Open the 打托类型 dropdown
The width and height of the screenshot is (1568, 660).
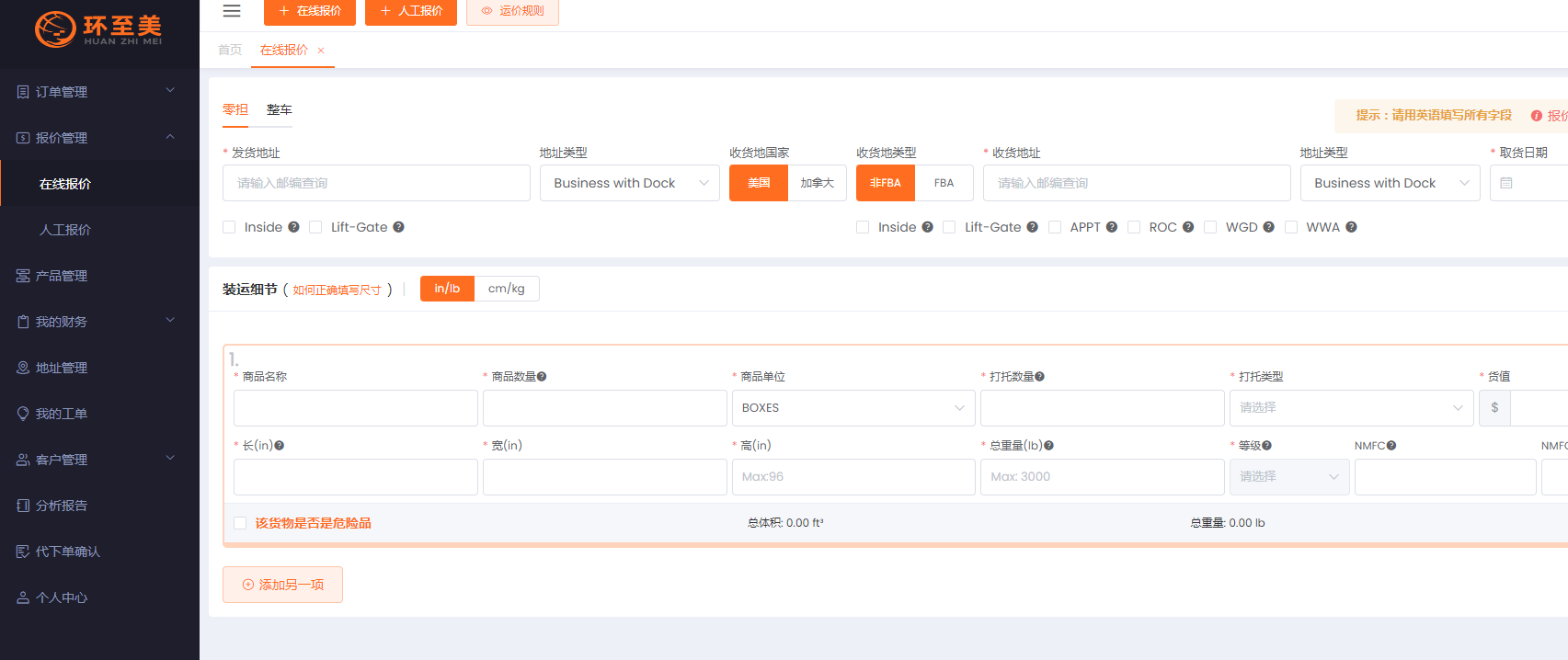click(1351, 408)
